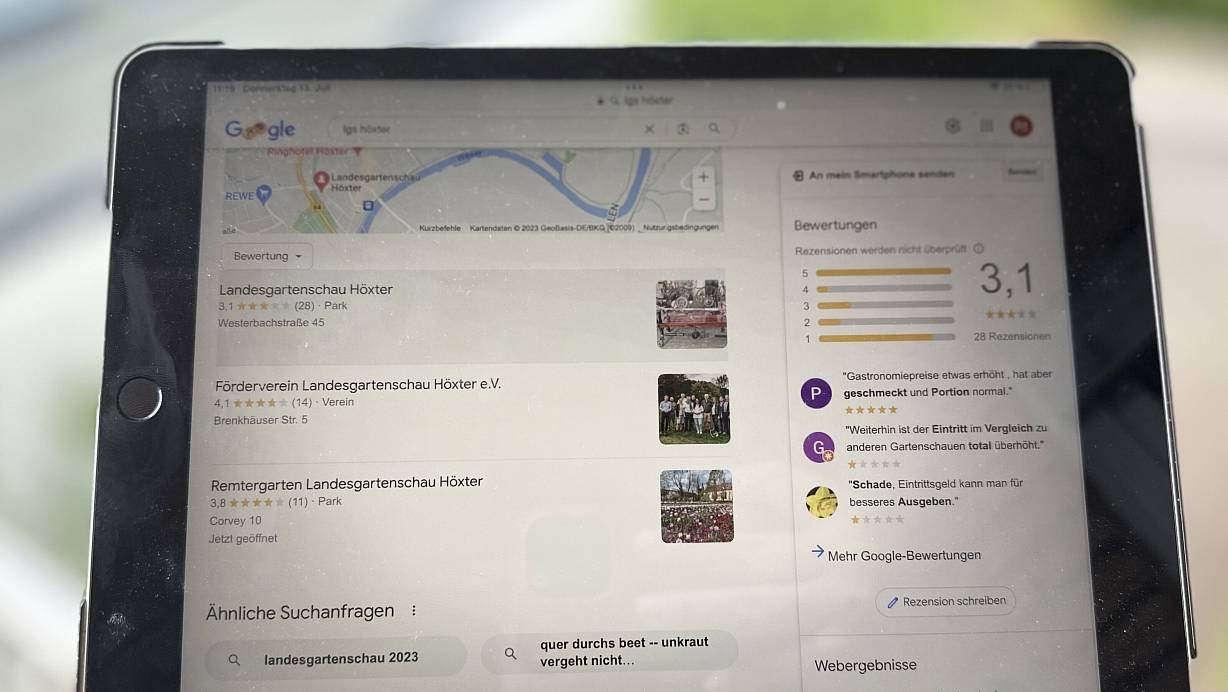Open the Ähnliche Suchanfragen options menu

coord(414,611)
